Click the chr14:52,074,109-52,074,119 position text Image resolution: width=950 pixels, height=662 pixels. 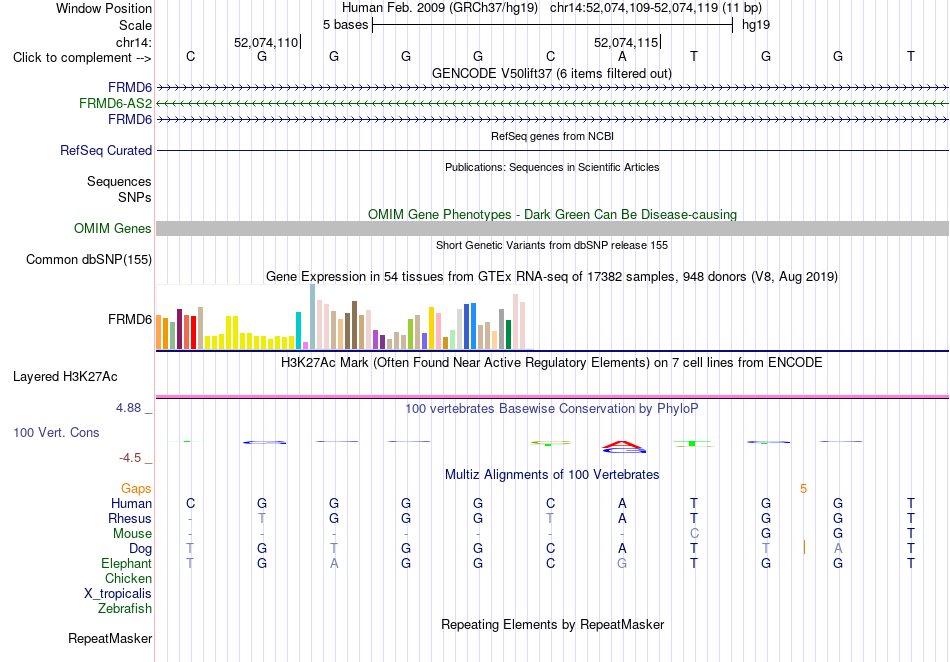[x=656, y=8]
